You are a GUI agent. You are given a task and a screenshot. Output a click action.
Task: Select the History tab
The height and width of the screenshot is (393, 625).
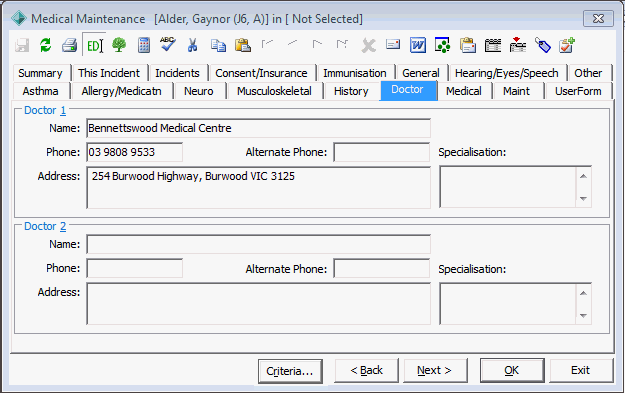tap(351, 91)
